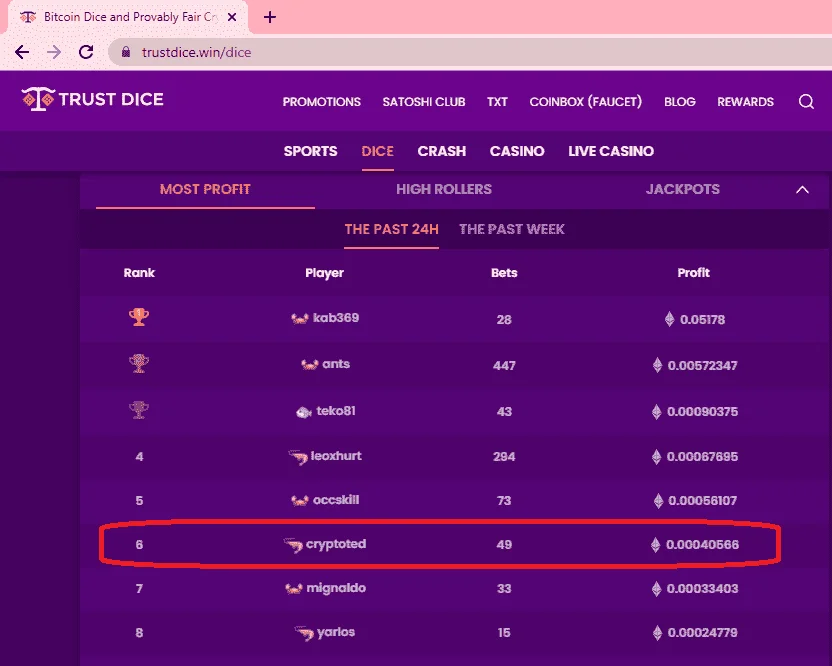The width and height of the screenshot is (832, 666).
Task: Open the Promotions link
Action: (322, 102)
